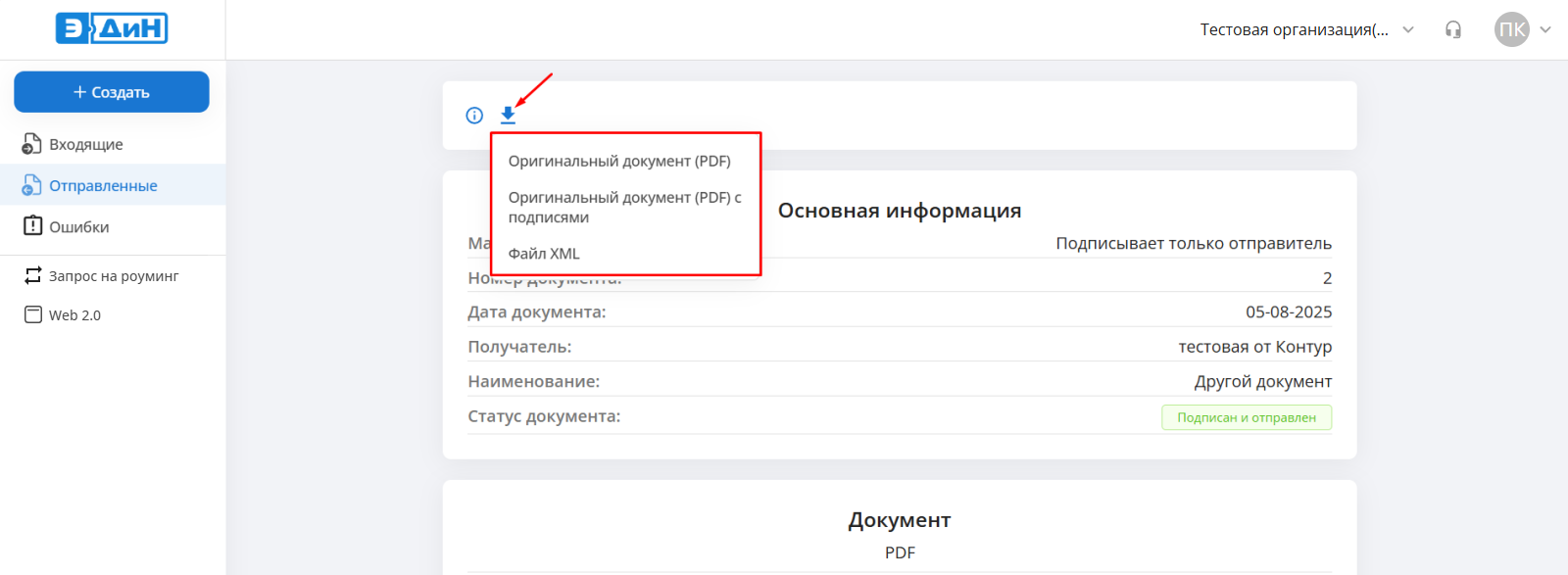Click the Ошибки warning icon

tap(32, 226)
